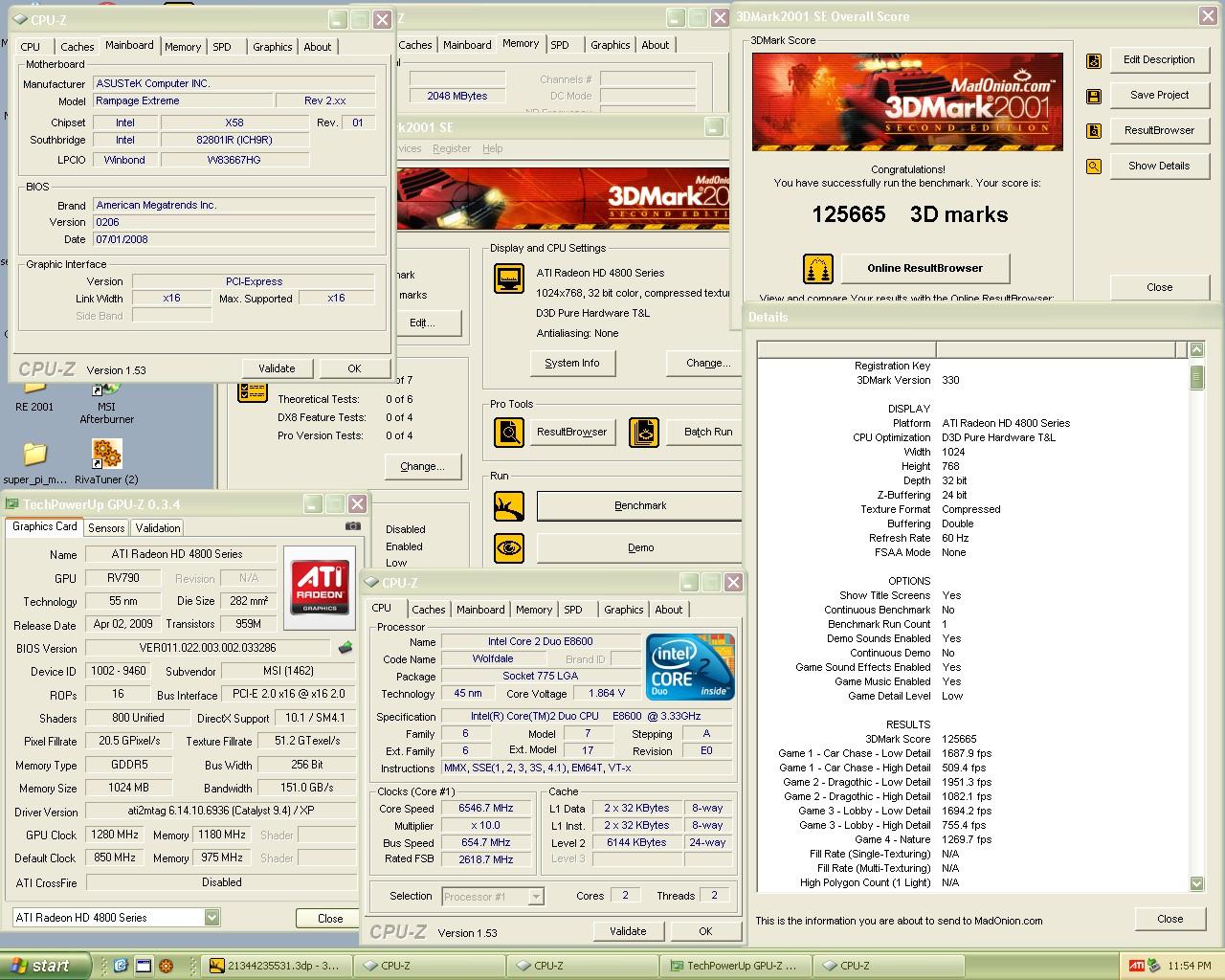This screenshot has width=1225, height=980.
Task: Open the Help menu in 3DMark2001 SE
Action: pos(493,148)
